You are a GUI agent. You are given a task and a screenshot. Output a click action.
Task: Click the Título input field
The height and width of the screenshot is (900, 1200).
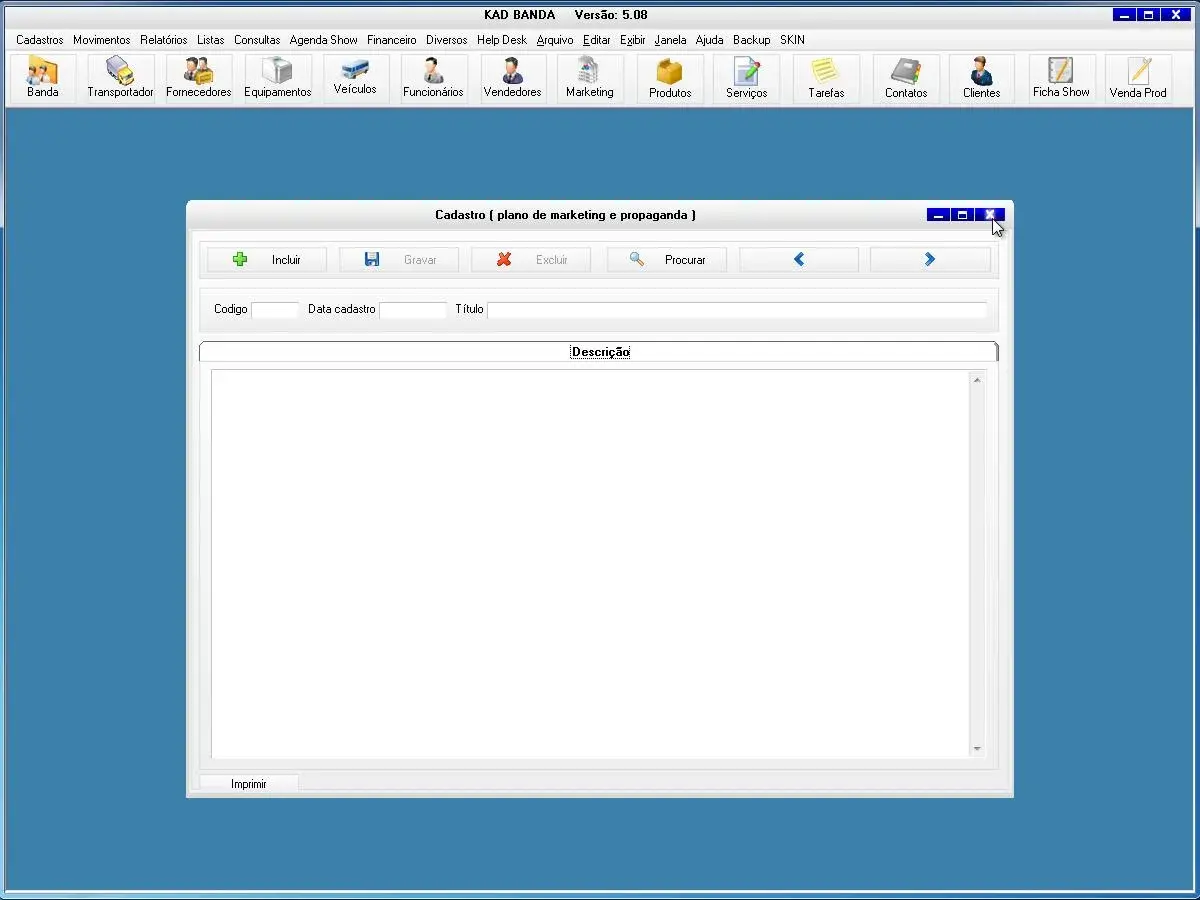pos(736,310)
